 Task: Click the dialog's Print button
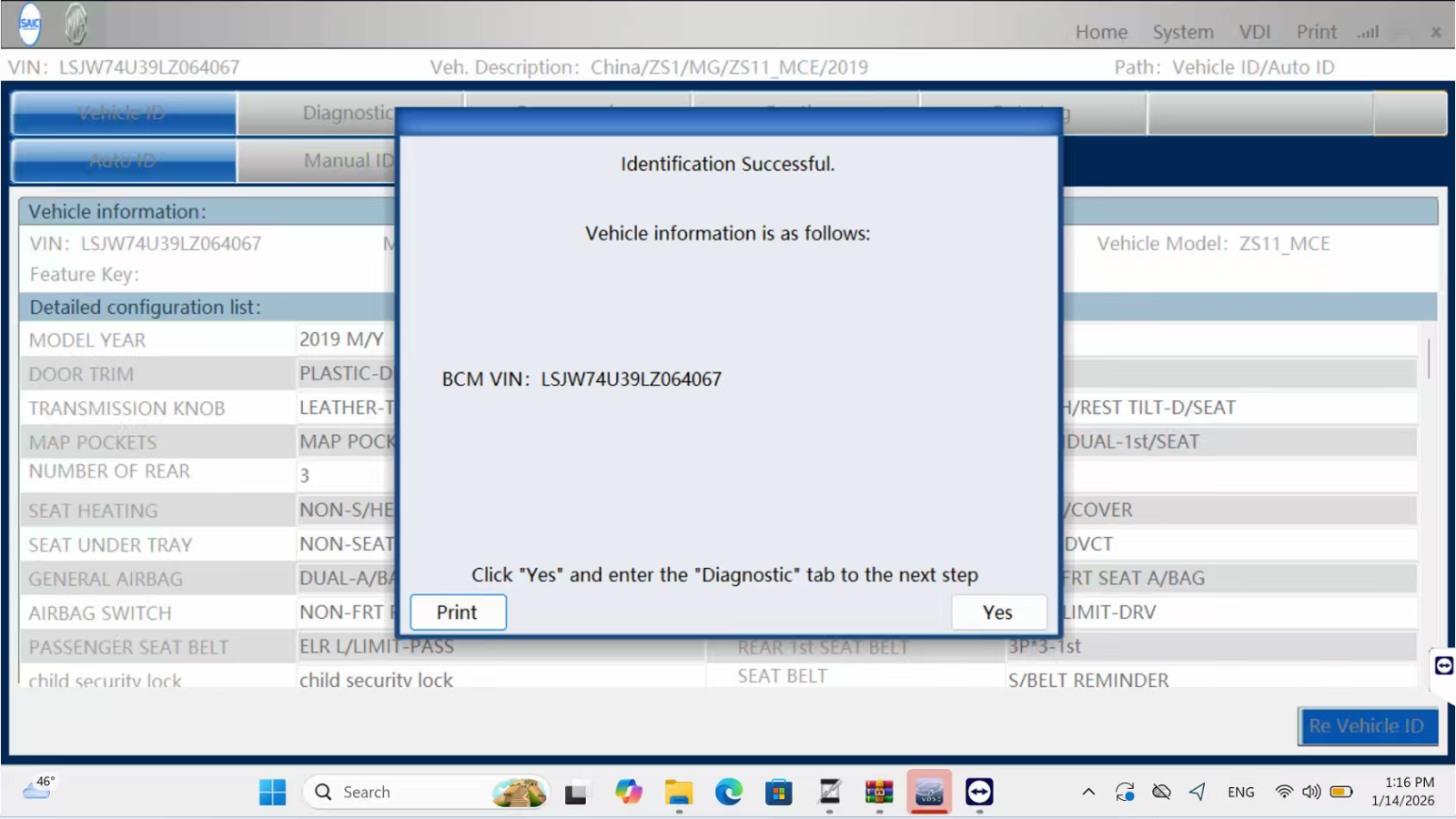pos(458,612)
